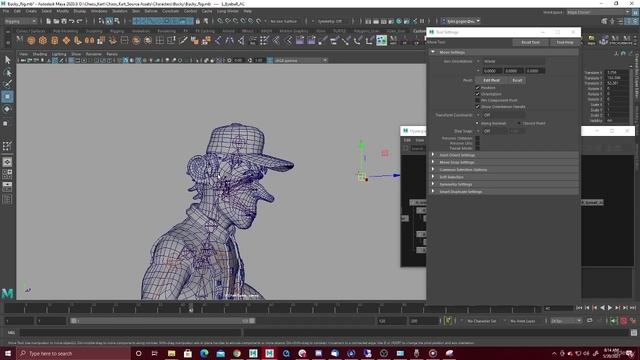Open the viewport Renderer menu
640x360 pixels.
(x=93, y=54)
